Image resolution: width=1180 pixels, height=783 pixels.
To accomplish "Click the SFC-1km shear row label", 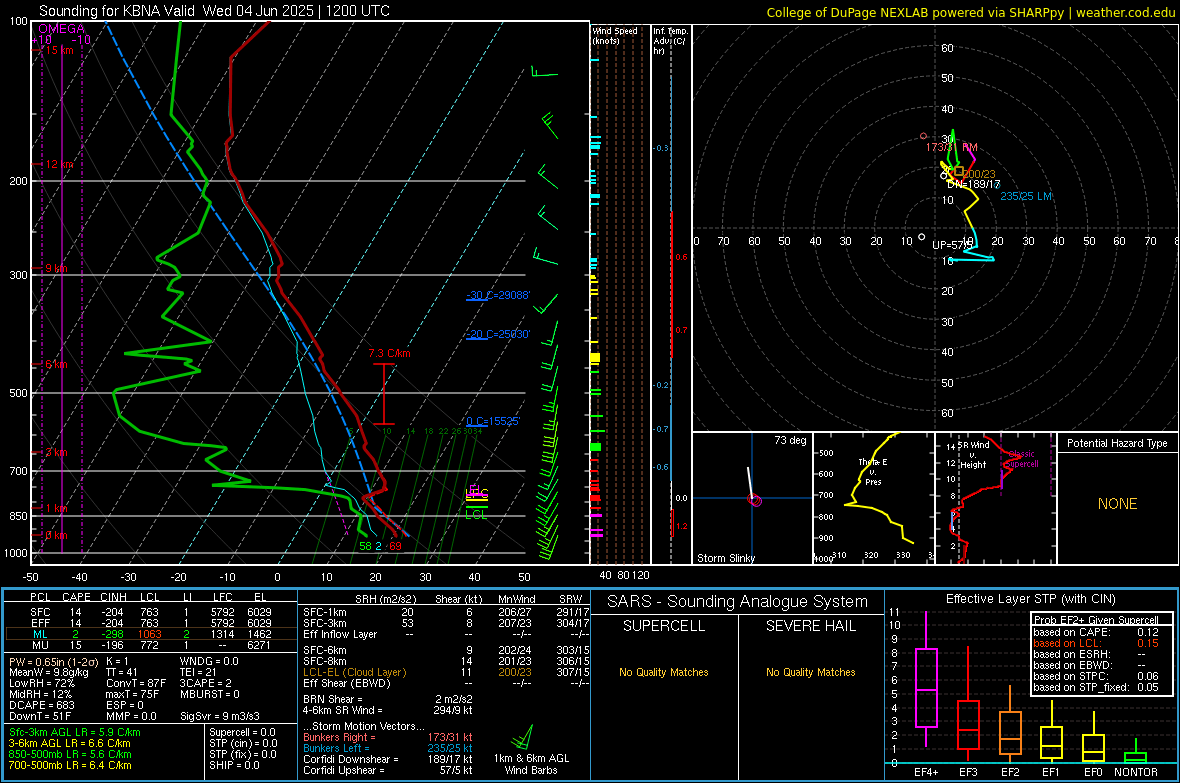I will pyautogui.click(x=325, y=612).
